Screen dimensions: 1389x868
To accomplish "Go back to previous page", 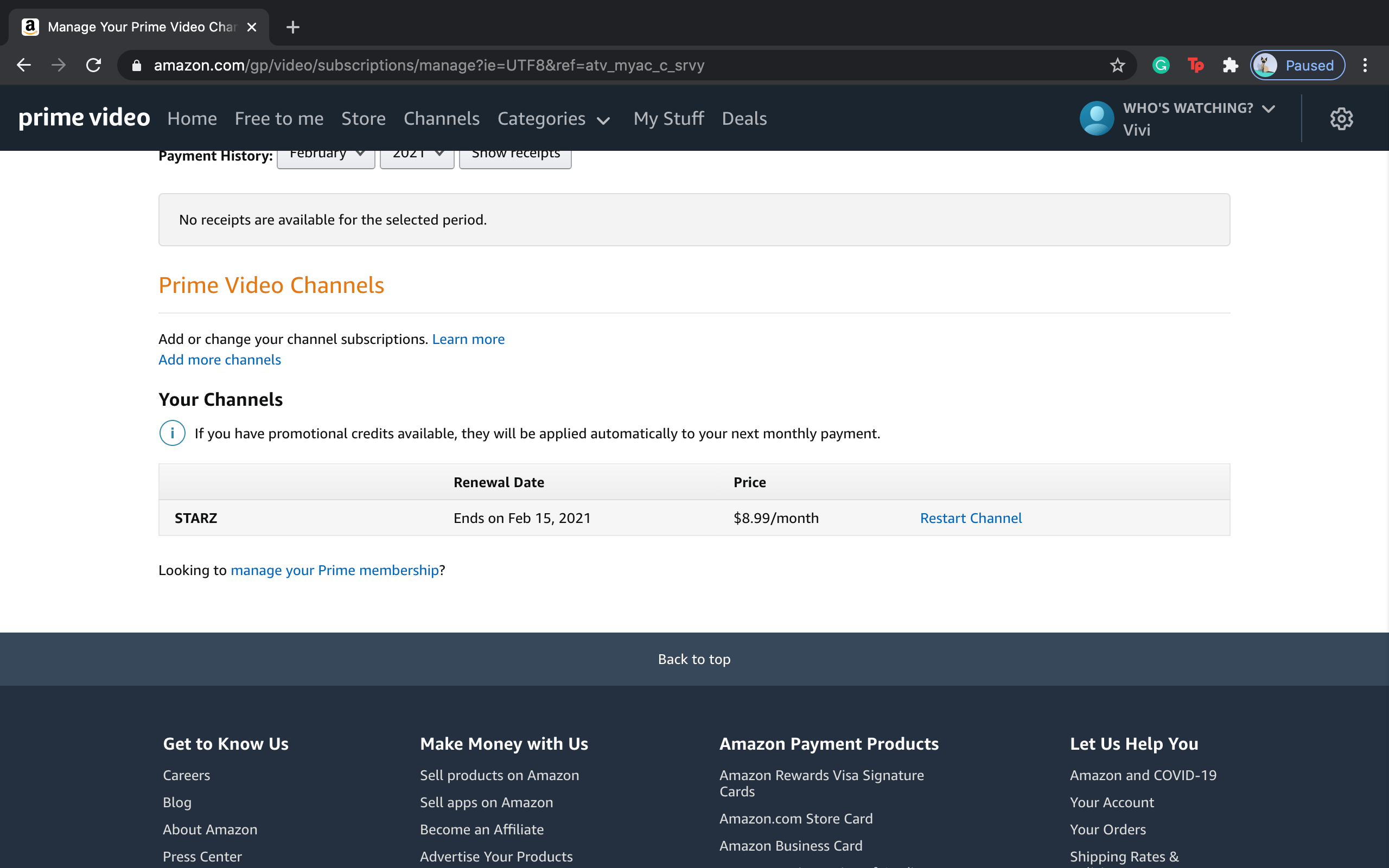I will pyautogui.click(x=23, y=66).
